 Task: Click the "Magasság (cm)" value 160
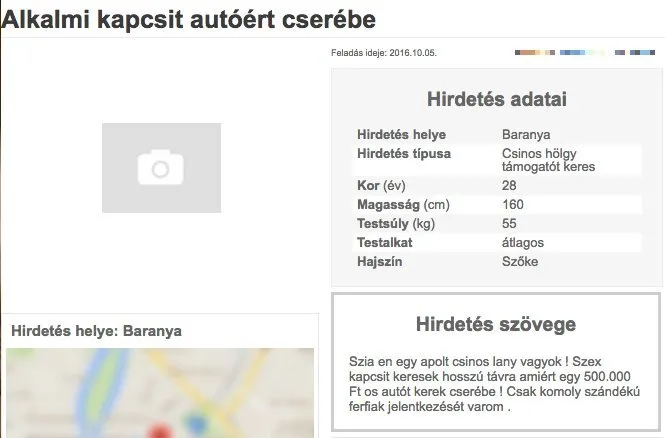(513, 204)
